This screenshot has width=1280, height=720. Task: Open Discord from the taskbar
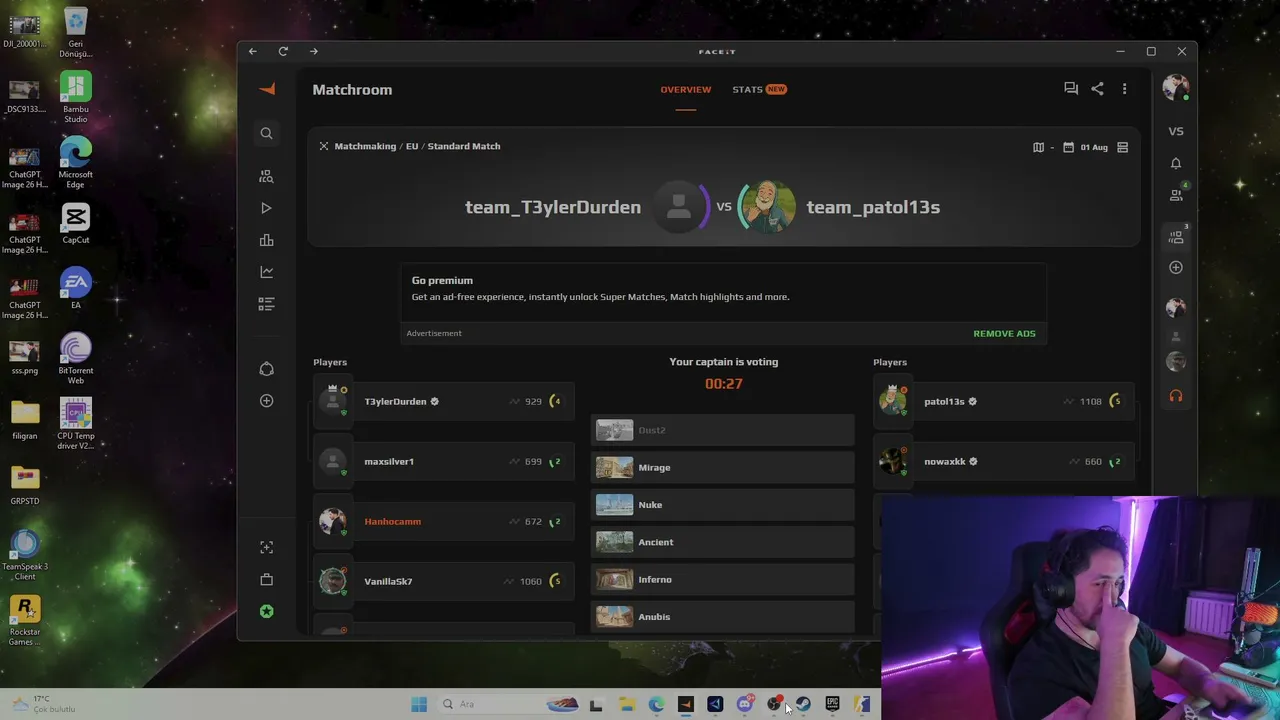coord(744,704)
